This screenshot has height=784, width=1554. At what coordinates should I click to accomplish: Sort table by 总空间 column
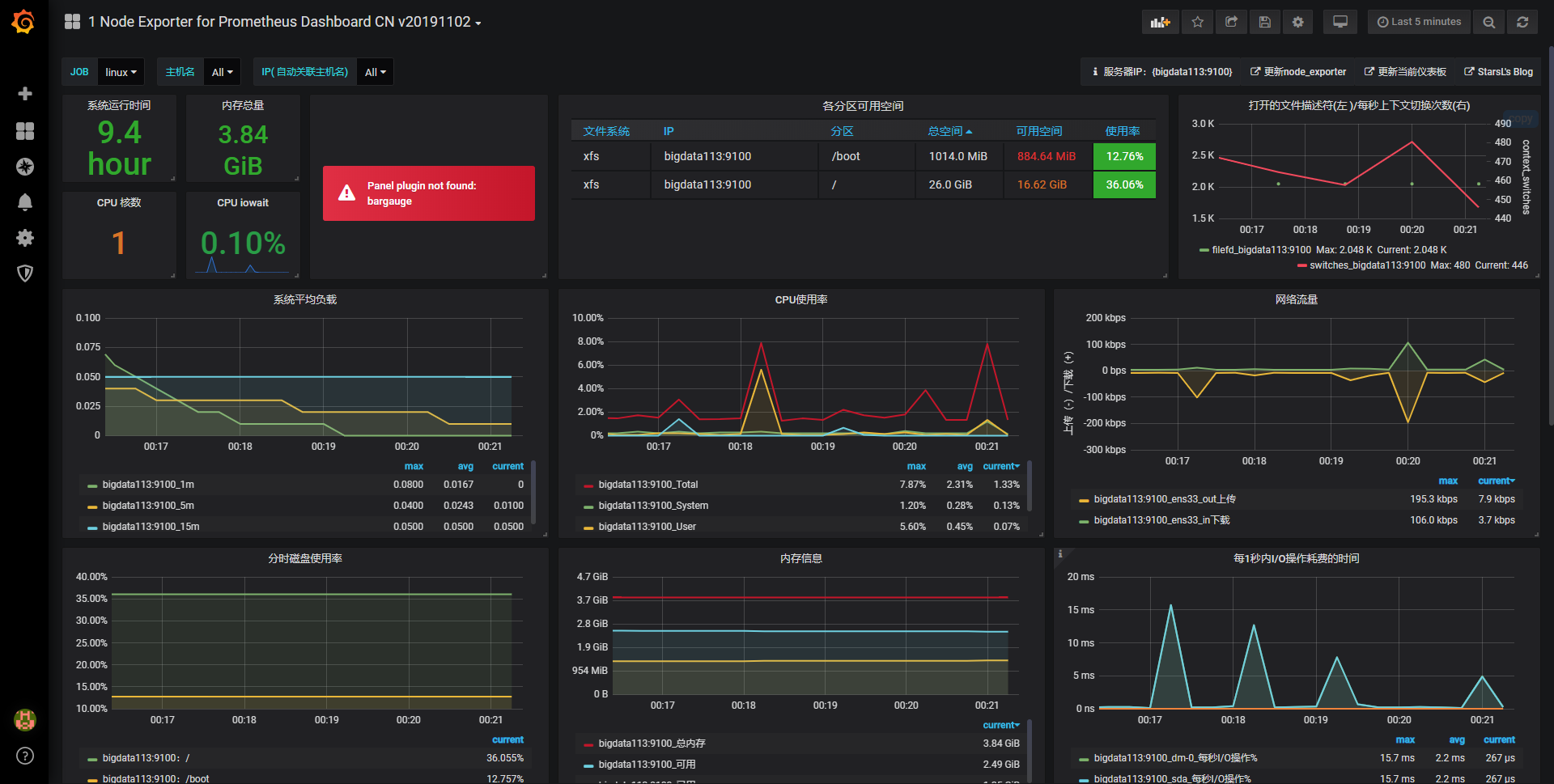coord(950,131)
